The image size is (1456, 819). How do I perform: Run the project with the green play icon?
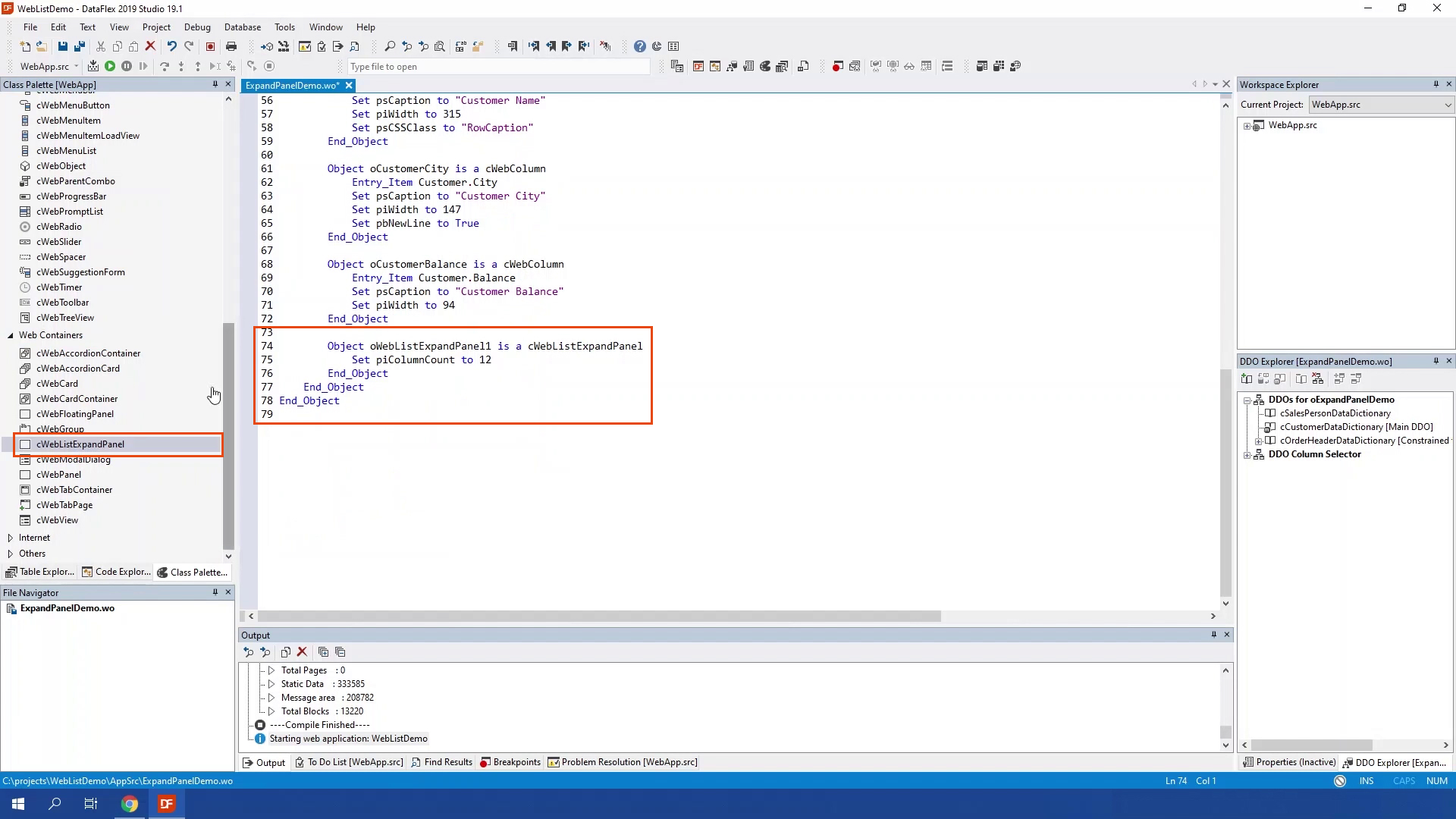pyautogui.click(x=110, y=67)
